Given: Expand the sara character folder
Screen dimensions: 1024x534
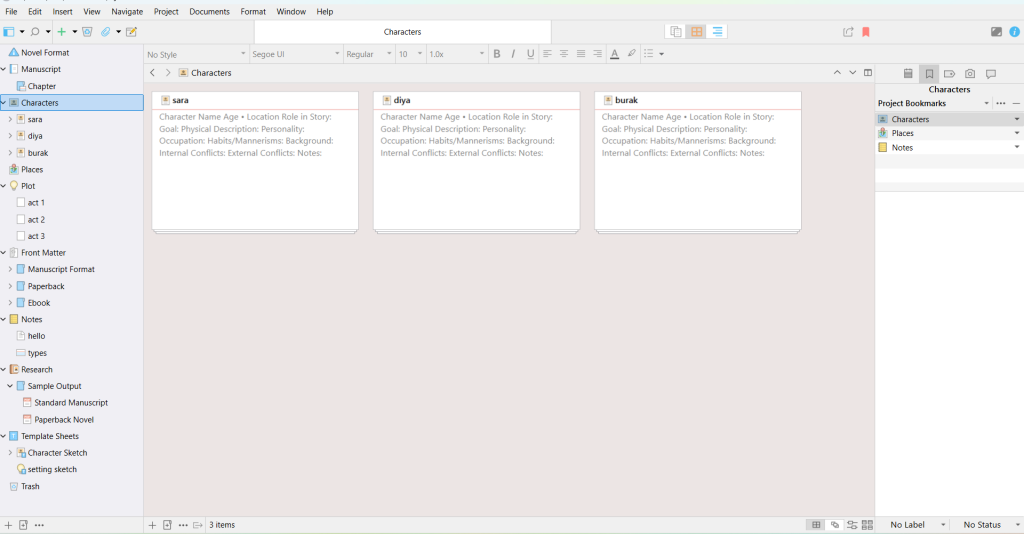Looking at the screenshot, I should (10, 119).
